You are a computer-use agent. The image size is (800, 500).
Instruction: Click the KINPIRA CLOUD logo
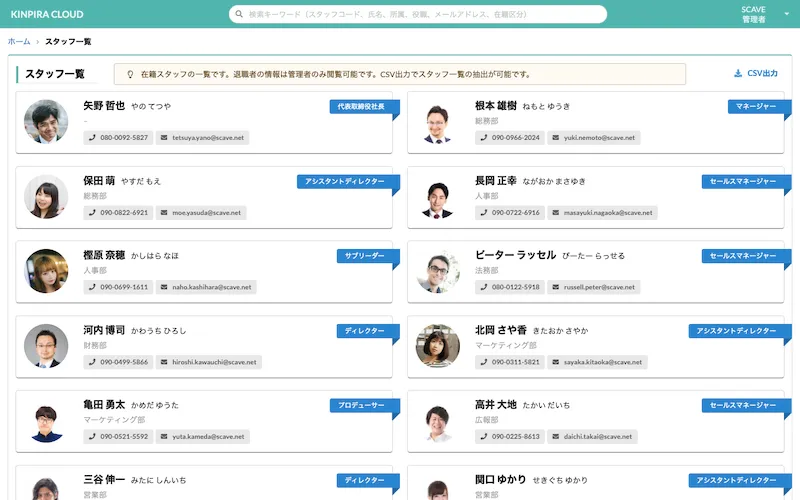(47, 14)
